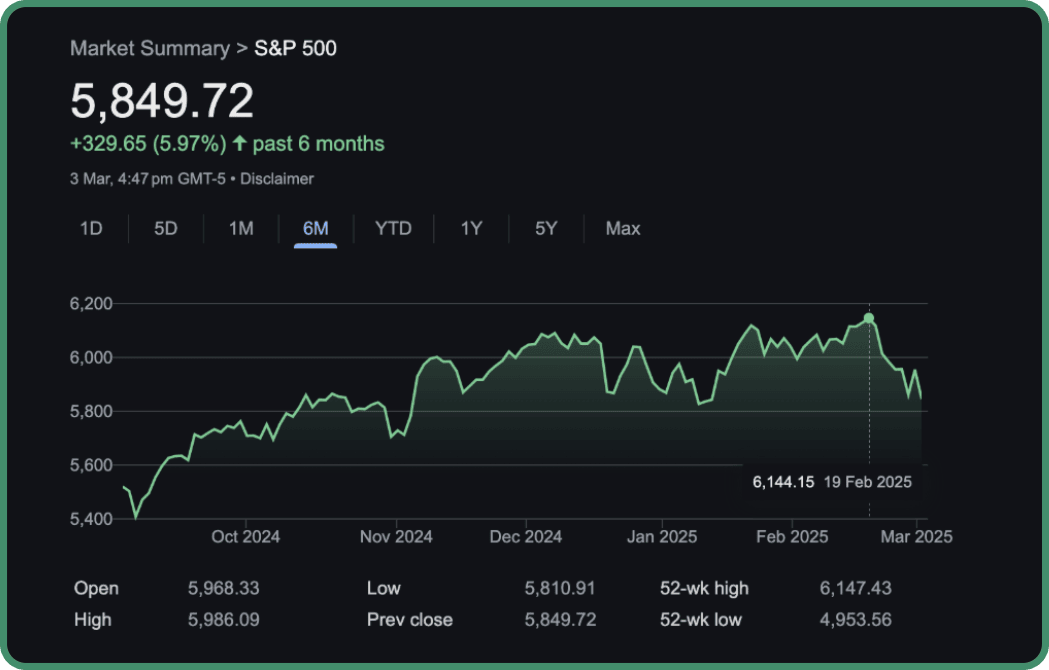
Task: Click the High value 5,986.09
Action: pos(223,620)
